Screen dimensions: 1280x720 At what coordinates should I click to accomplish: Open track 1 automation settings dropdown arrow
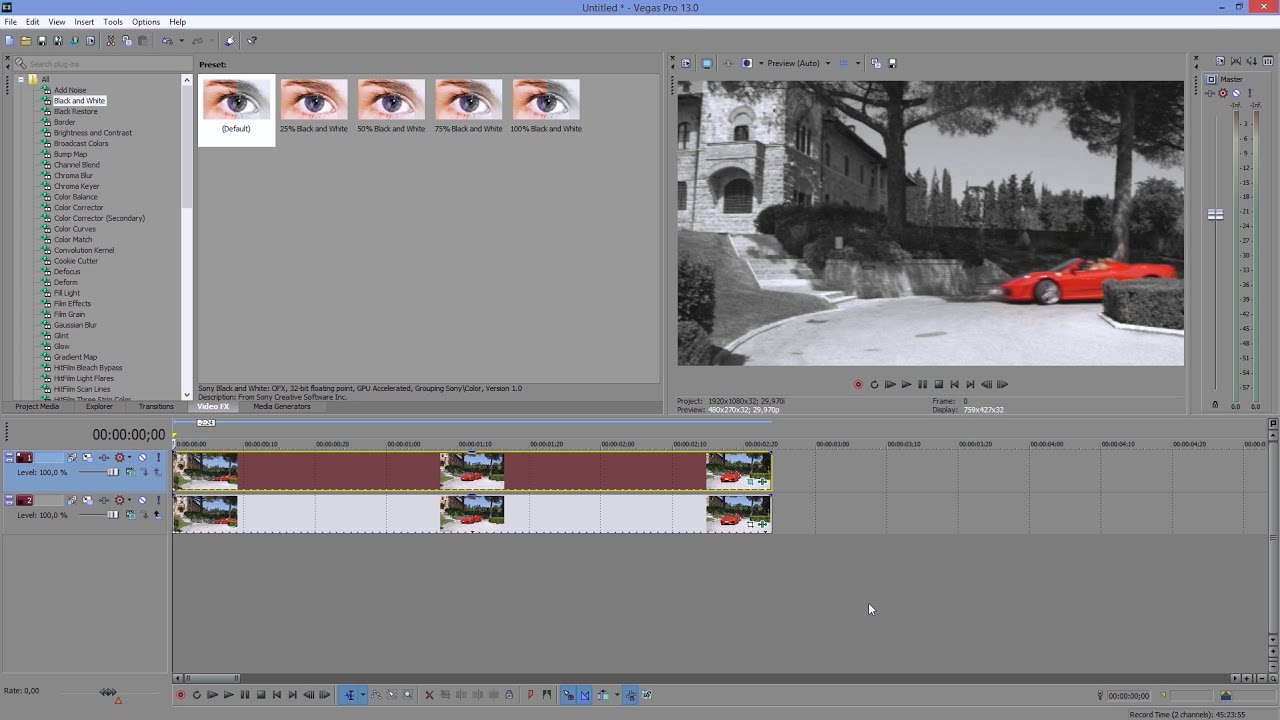129,457
